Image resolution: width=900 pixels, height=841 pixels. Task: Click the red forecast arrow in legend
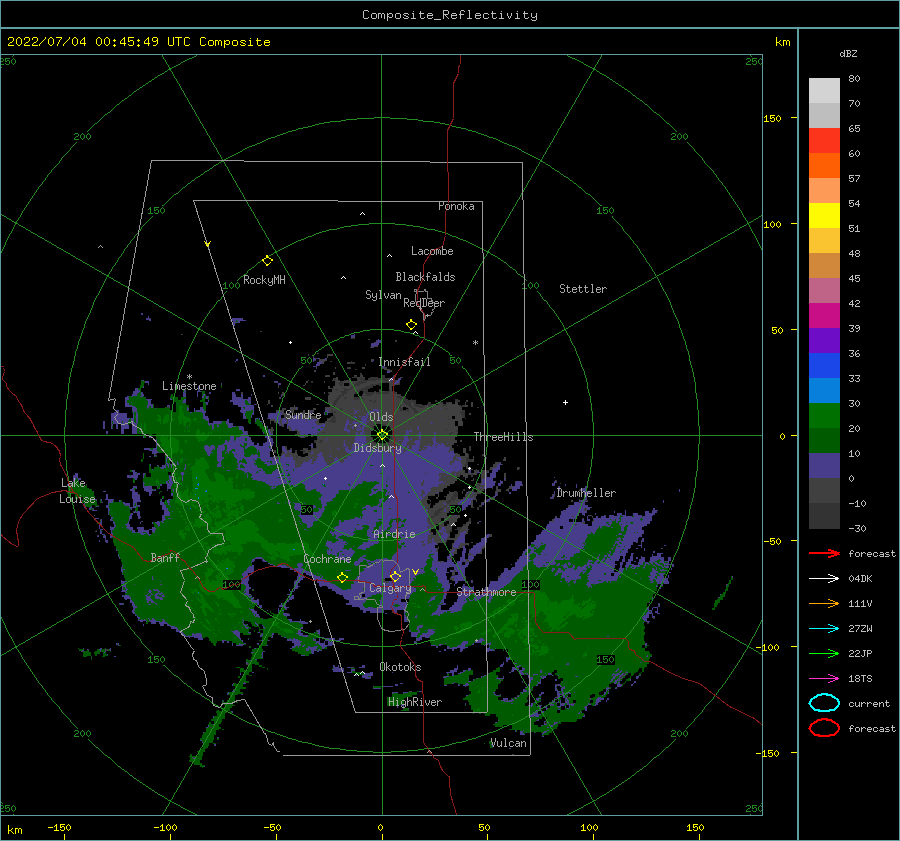(824, 553)
